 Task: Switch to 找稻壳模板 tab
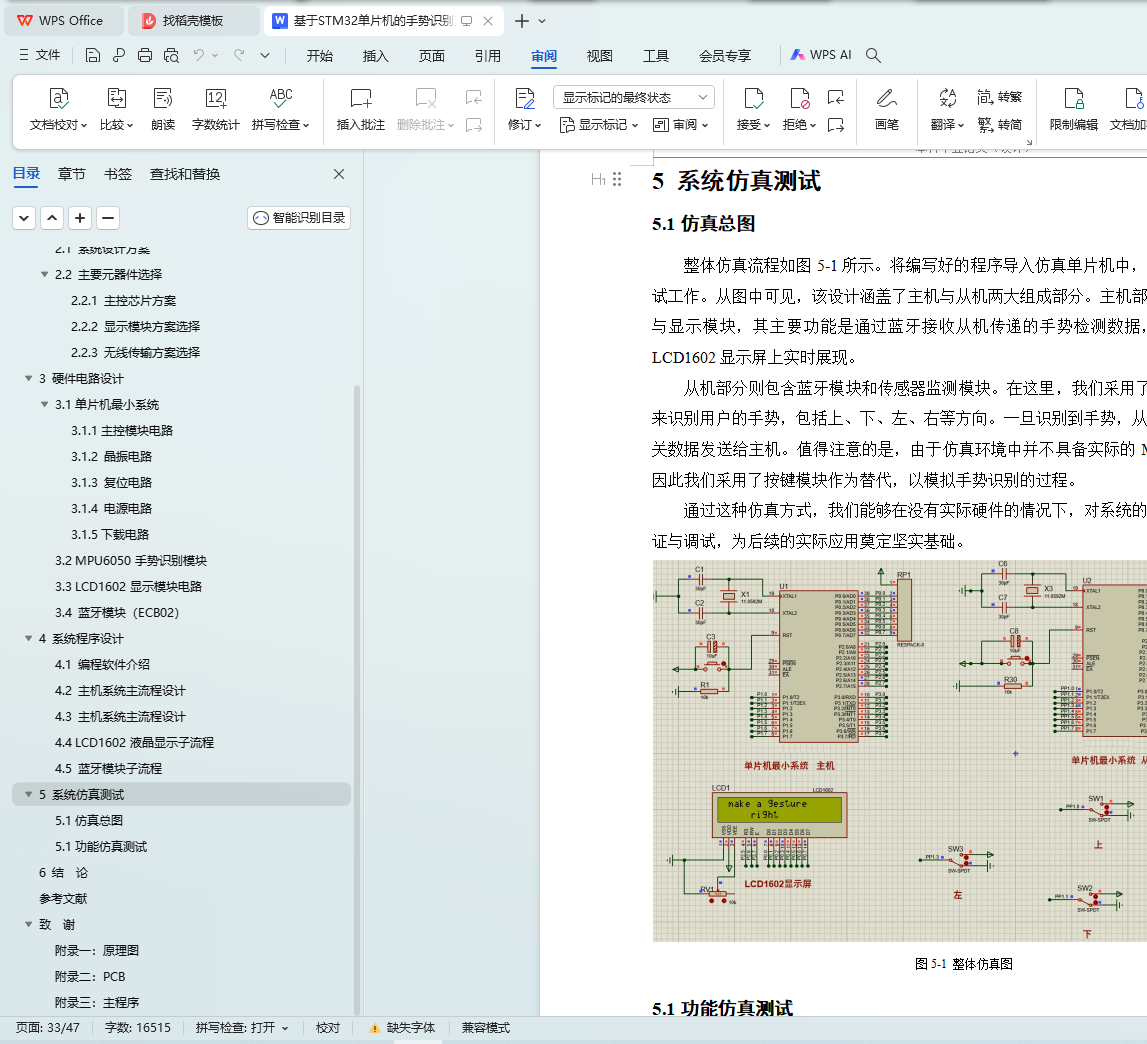[193, 21]
